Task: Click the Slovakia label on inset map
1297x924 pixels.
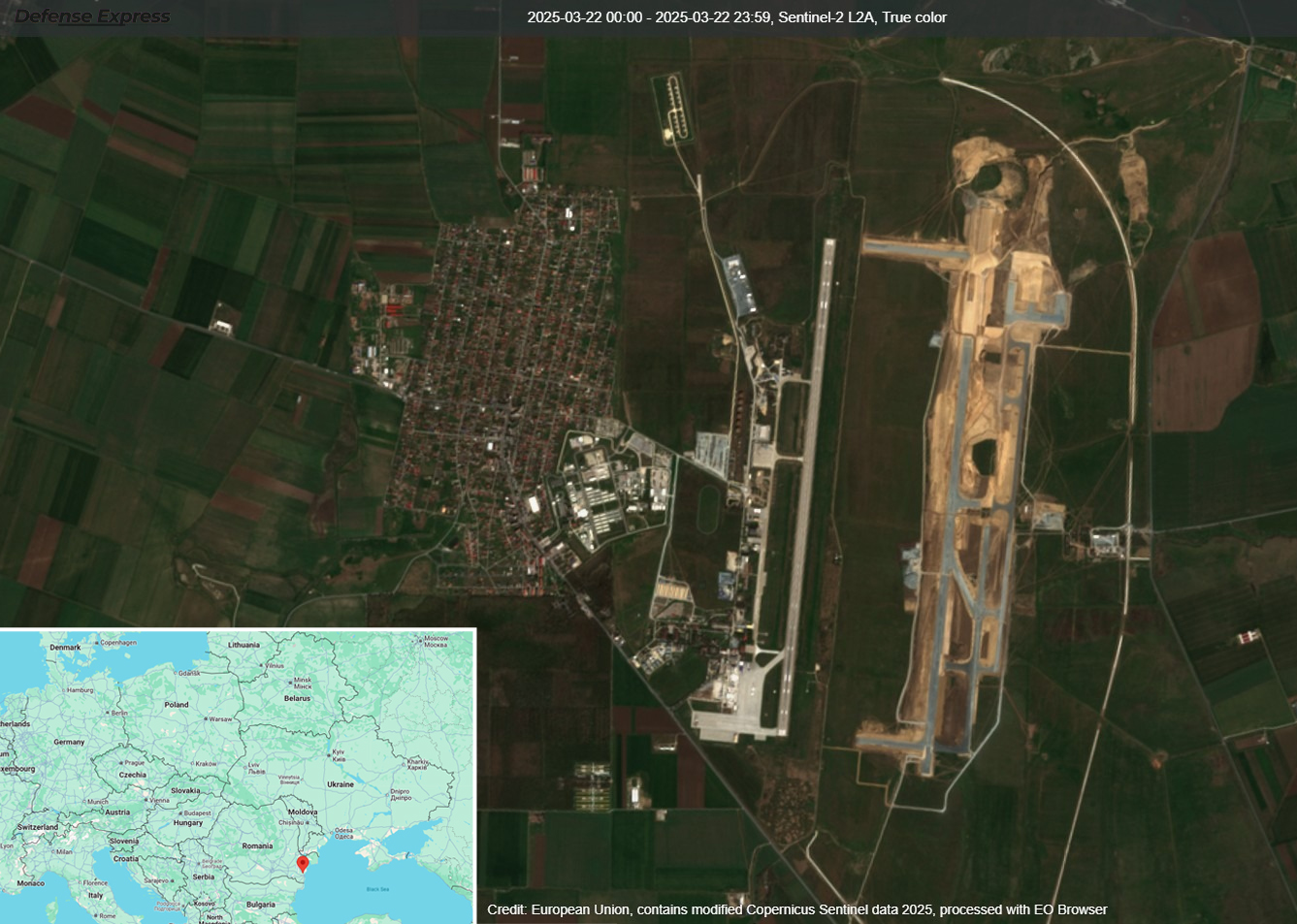Action: tap(185, 790)
